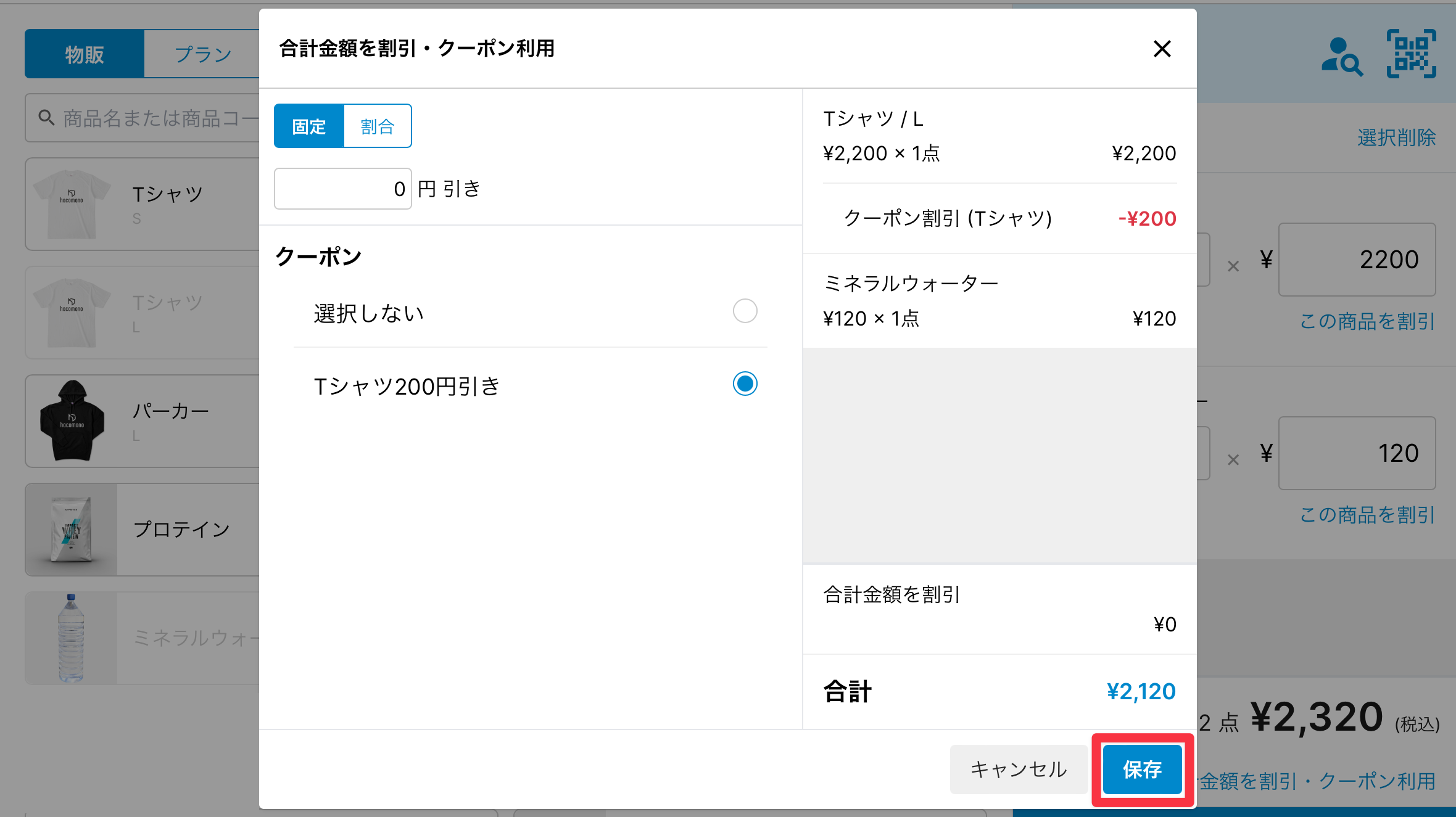Viewport: 1456px width, 817px height.
Task: Open the customer search icon
Action: pyautogui.click(x=1341, y=57)
